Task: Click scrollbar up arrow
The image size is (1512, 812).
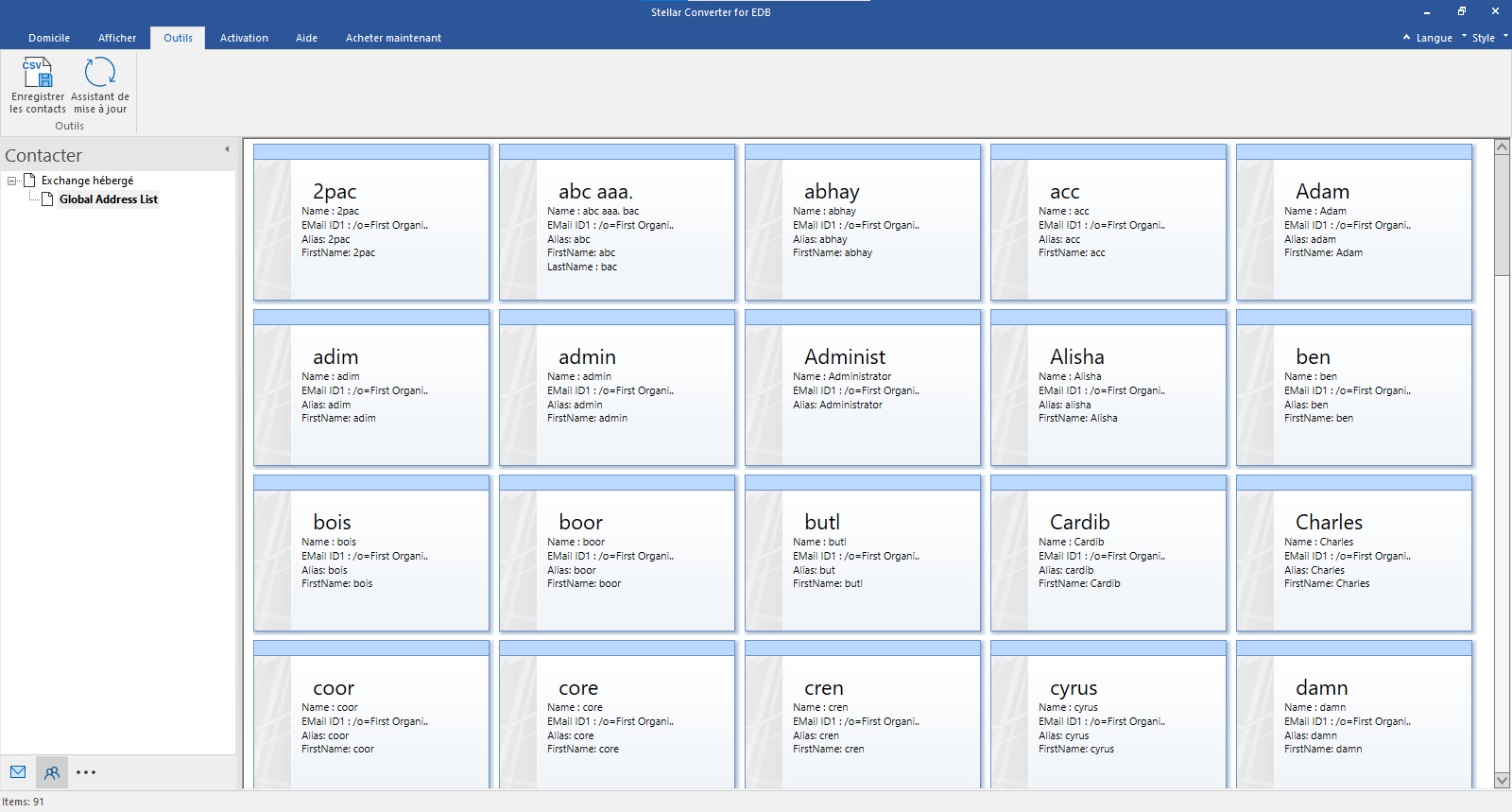Action: tap(1502, 147)
